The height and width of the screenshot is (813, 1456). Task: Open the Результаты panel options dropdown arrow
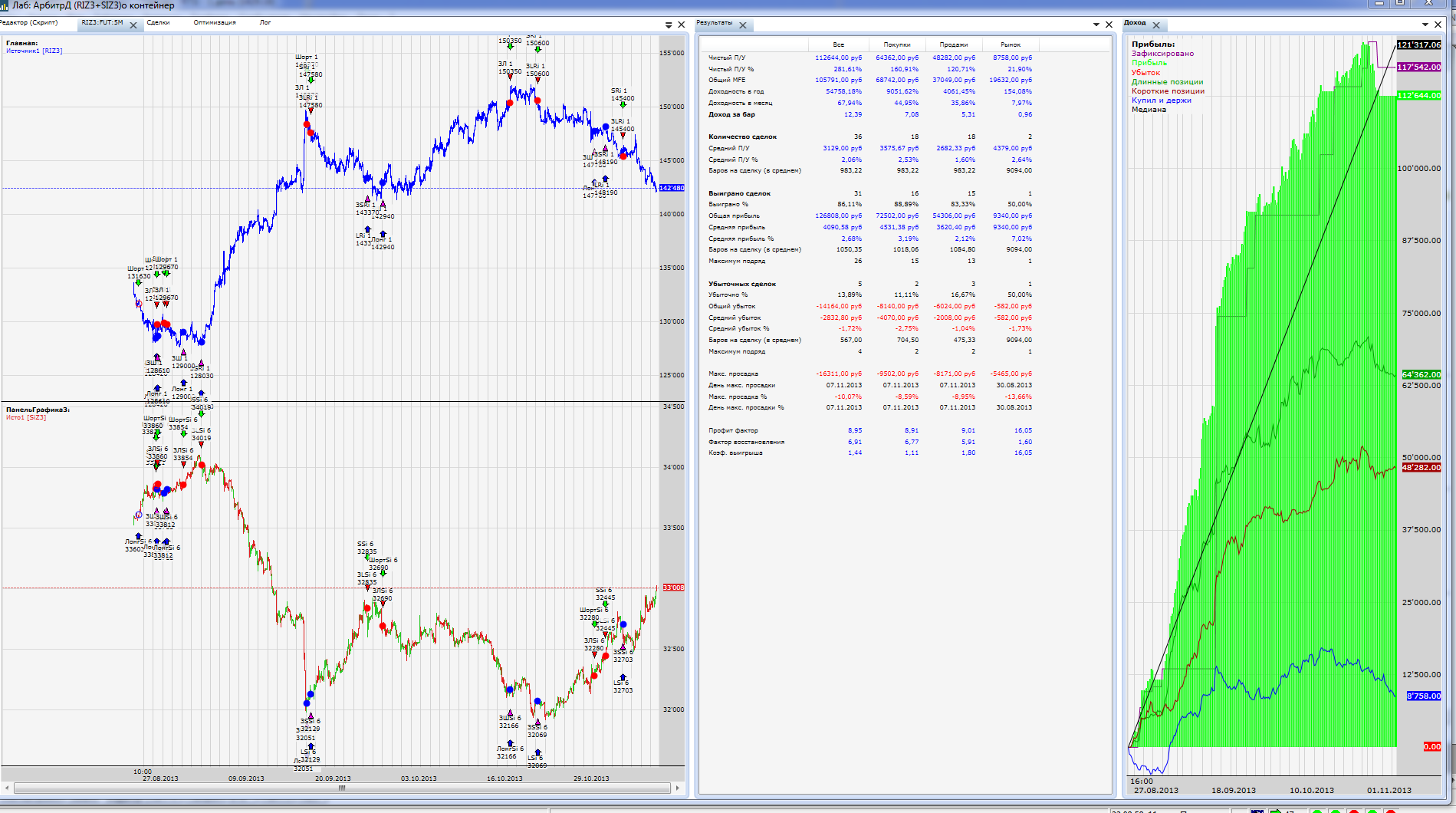pos(1096,25)
